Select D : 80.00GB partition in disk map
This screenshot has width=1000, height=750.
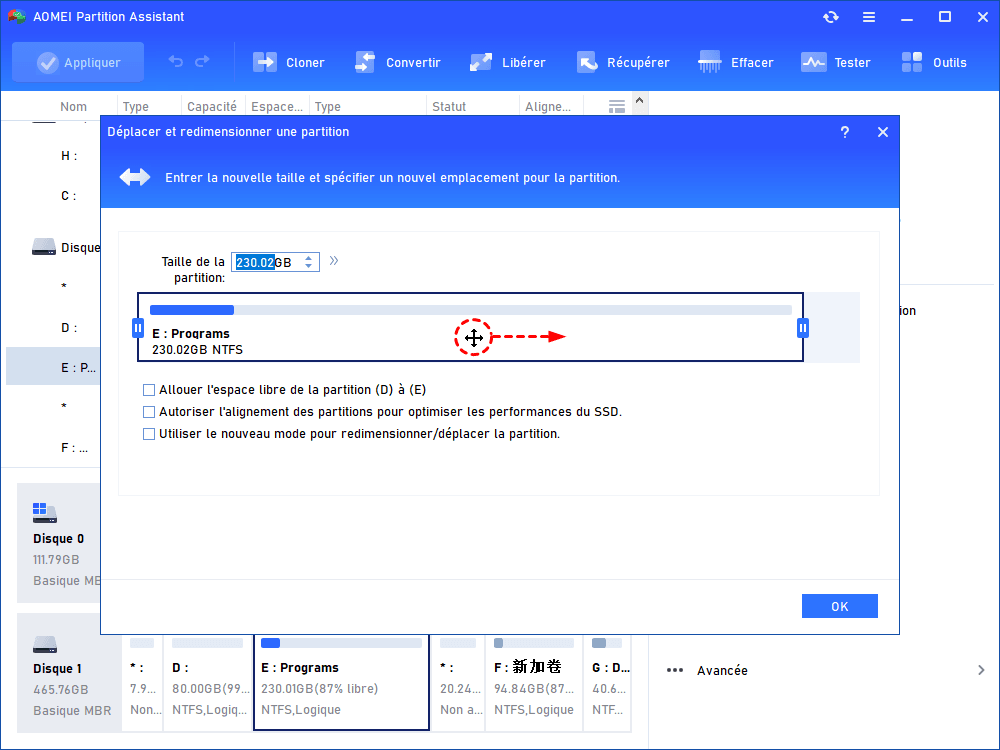click(208, 682)
